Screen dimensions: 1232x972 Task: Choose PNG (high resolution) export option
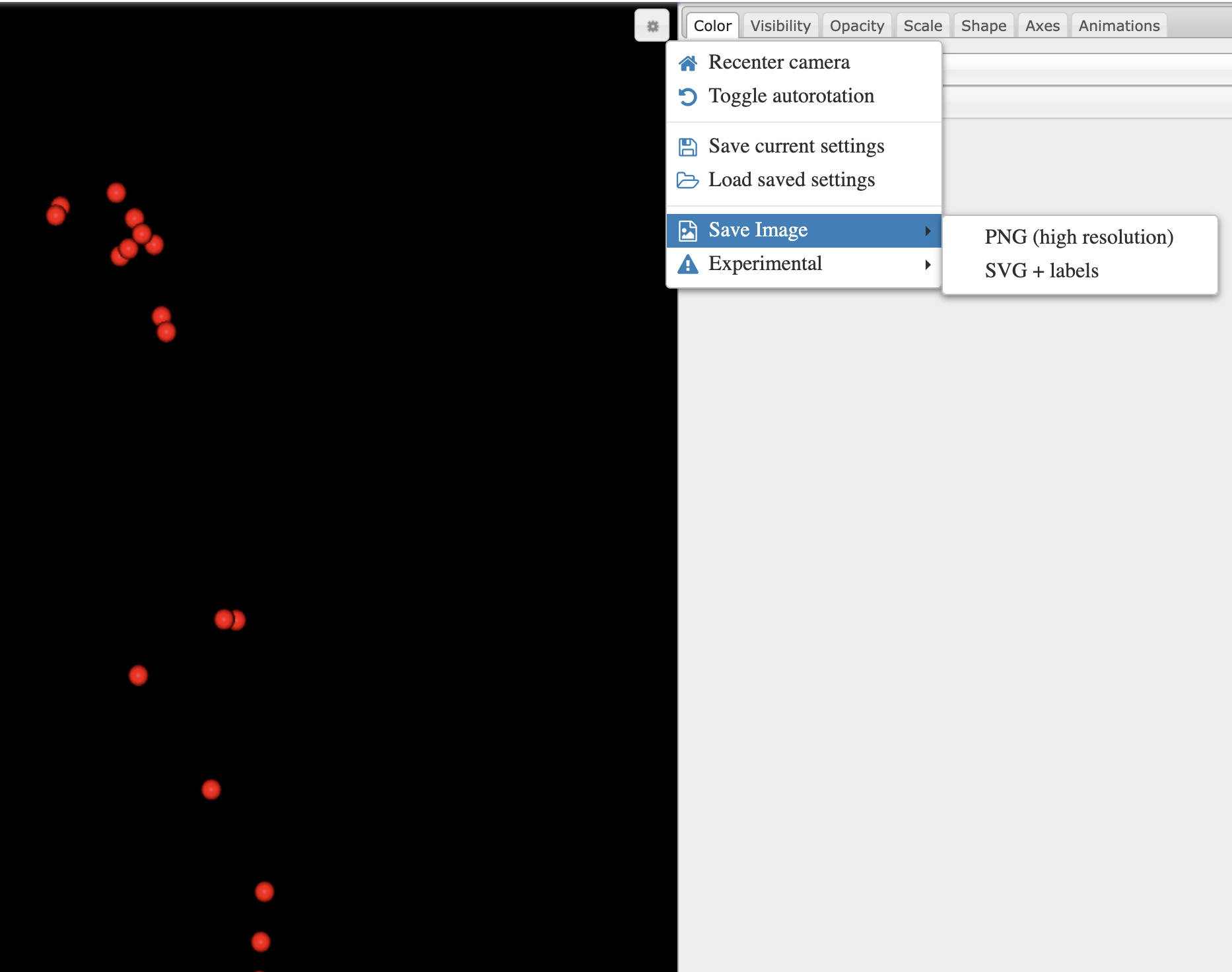(1079, 237)
